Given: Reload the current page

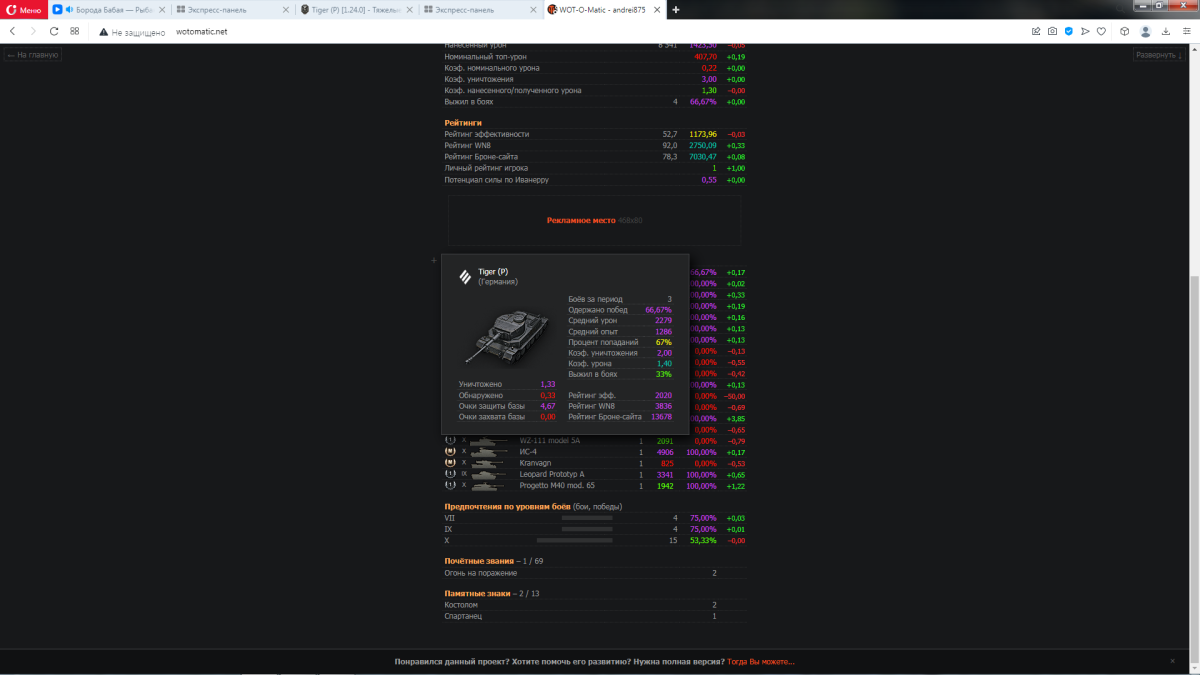Looking at the screenshot, I should (54, 31).
